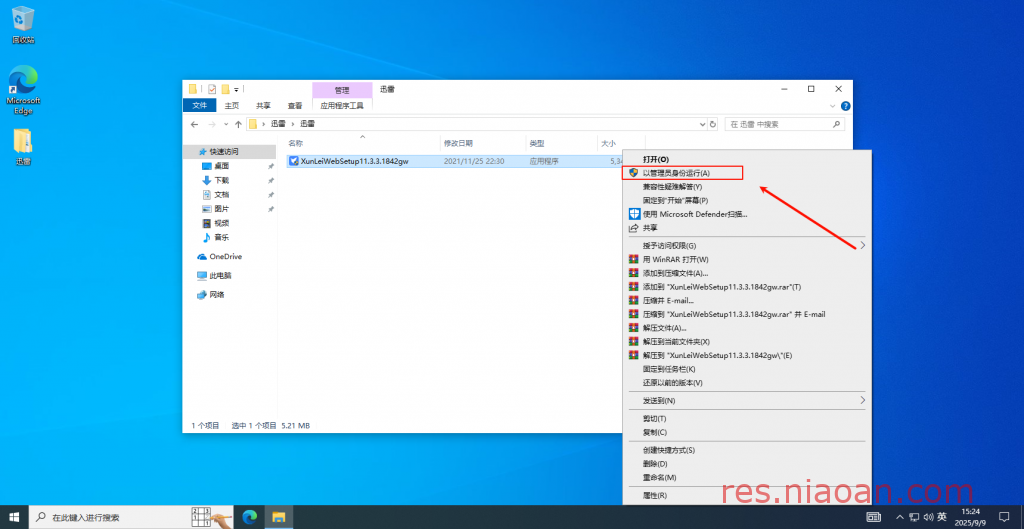This screenshot has width=1024, height=529.
Task: Open quick access toolbar customize dropdown
Action: coord(236,89)
